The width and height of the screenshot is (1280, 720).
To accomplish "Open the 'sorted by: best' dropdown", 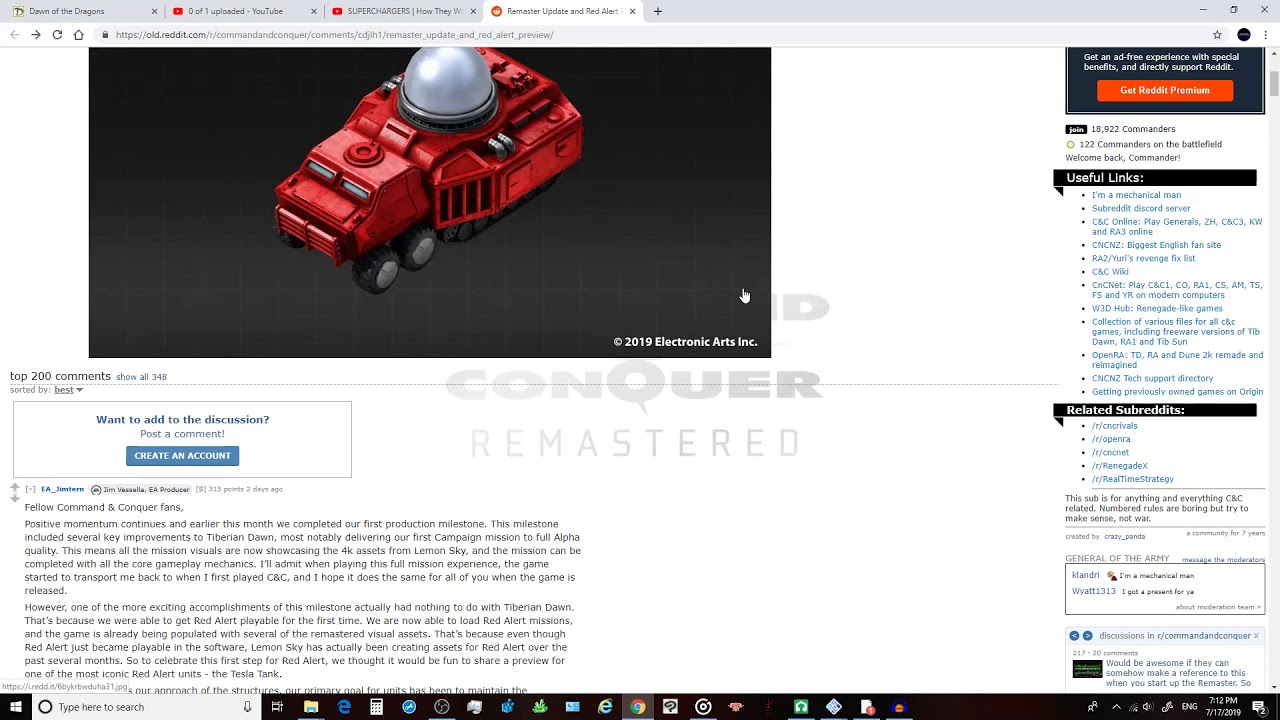I will tap(68, 390).
